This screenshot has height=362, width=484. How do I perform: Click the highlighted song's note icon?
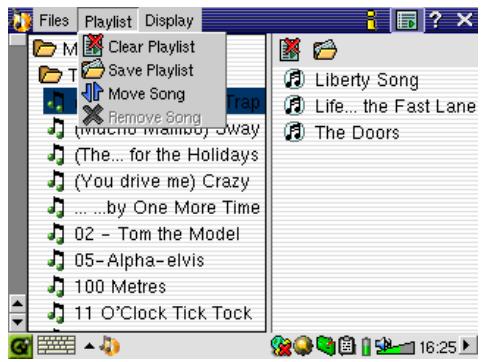[x=56, y=101]
